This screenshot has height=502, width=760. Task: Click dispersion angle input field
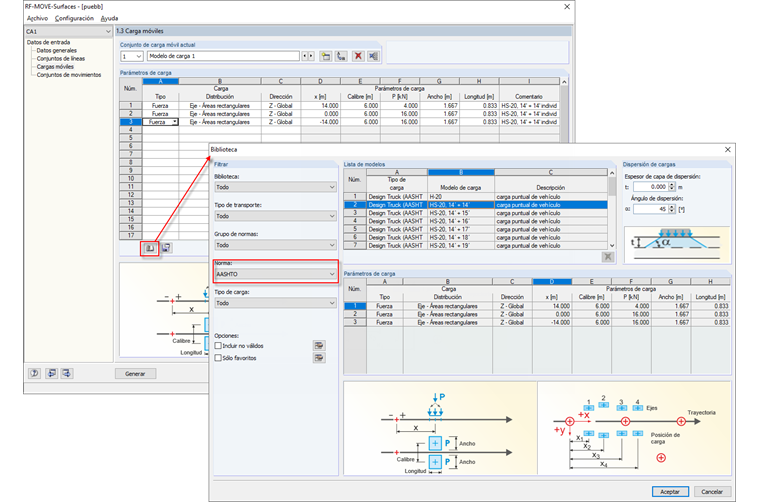point(650,209)
